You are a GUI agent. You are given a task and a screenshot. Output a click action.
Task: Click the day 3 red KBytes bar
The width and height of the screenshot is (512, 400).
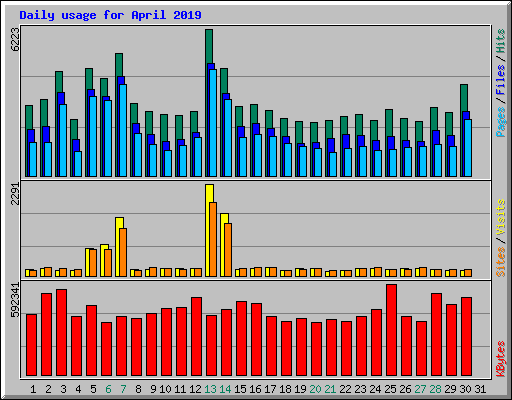coord(61,333)
